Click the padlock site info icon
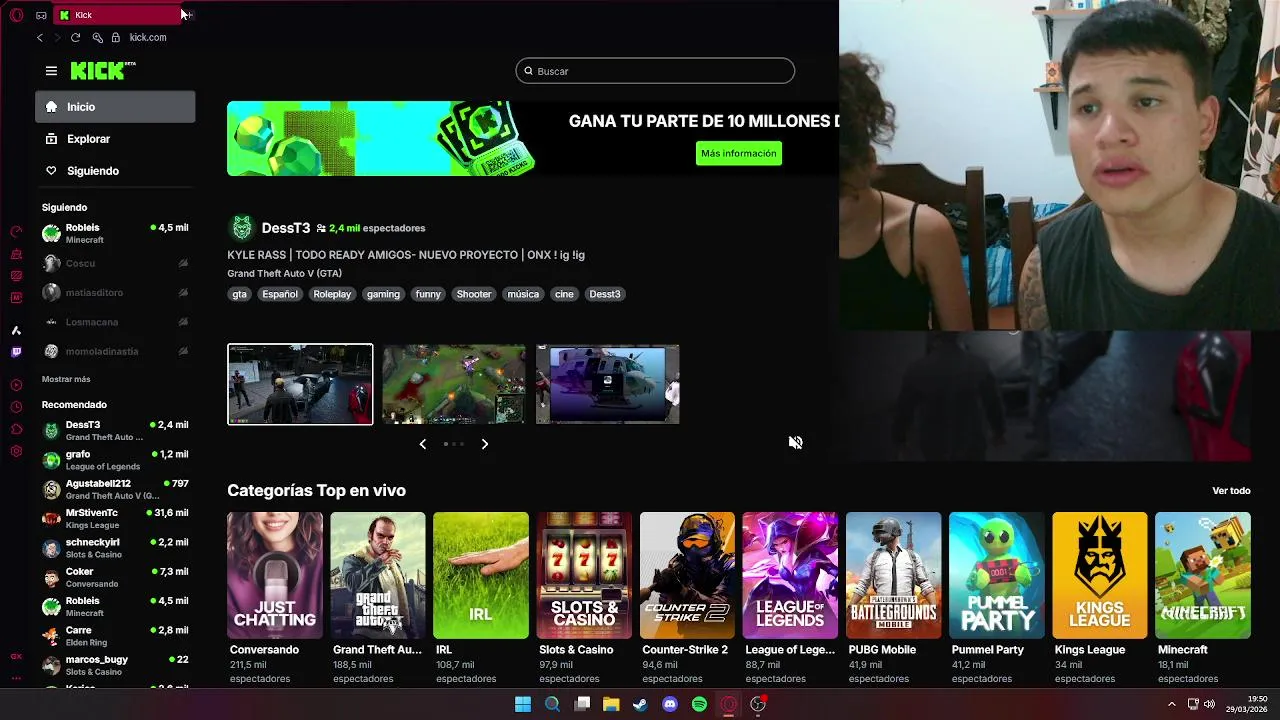Screen dimensions: 1280x720 click(x=116, y=37)
